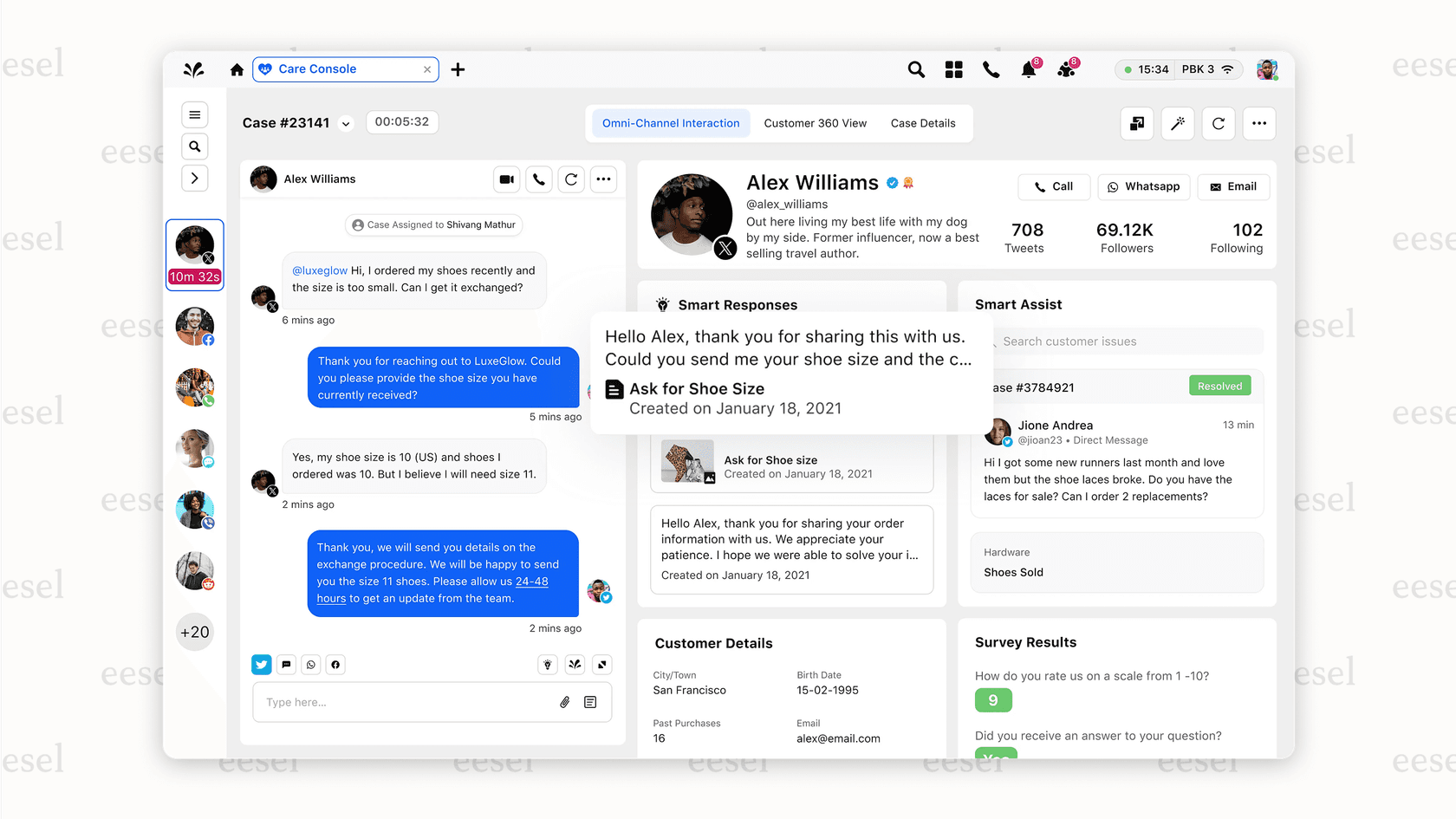1456x819 pixels.
Task: Open the team icon showing 8 notifications
Action: coord(1067,69)
